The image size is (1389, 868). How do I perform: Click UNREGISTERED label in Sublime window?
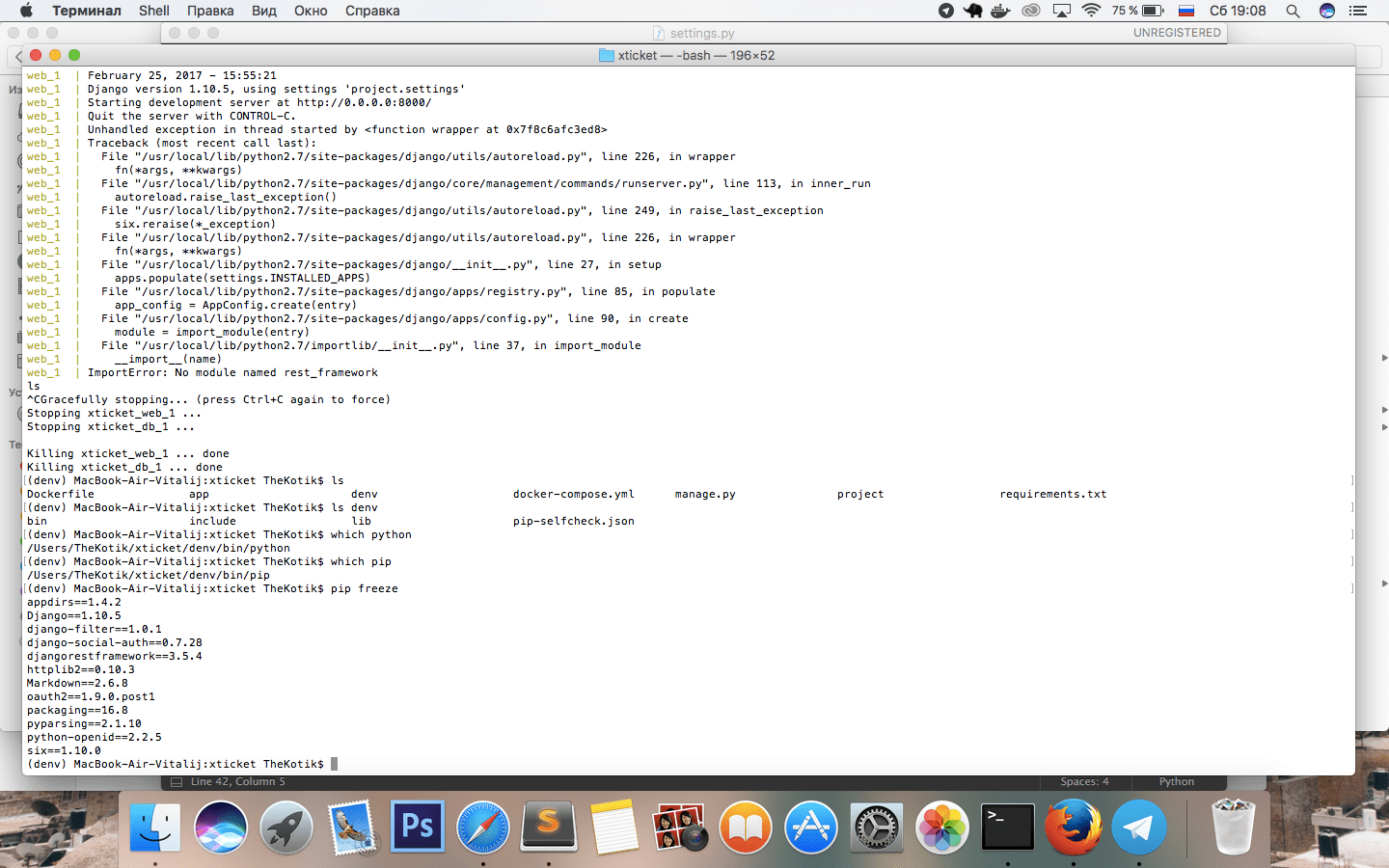pyautogui.click(x=1177, y=33)
